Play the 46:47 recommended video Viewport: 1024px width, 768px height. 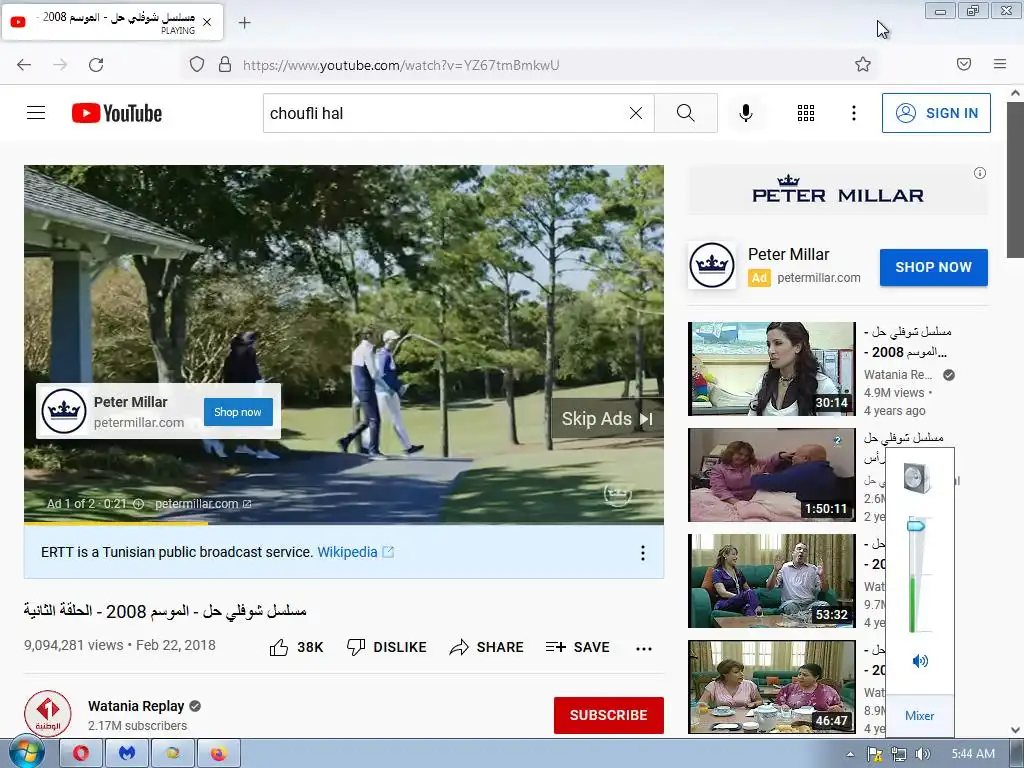(x=771, y=687)
